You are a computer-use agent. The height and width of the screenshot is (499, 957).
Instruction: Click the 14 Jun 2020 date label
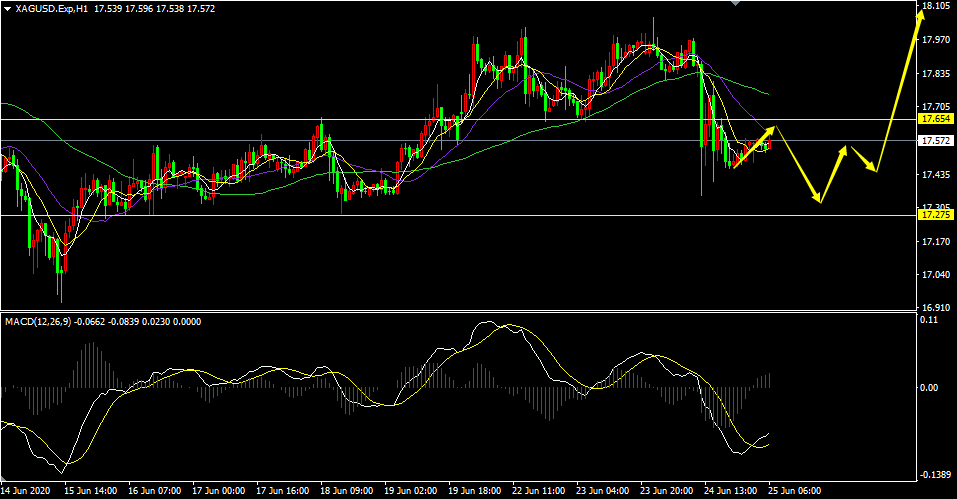25,490
